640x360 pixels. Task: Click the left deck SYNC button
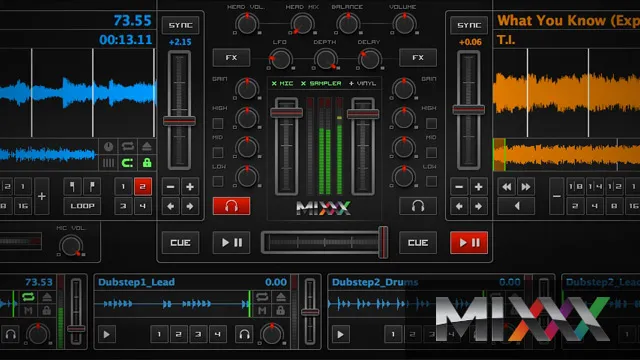click(180, 25)
